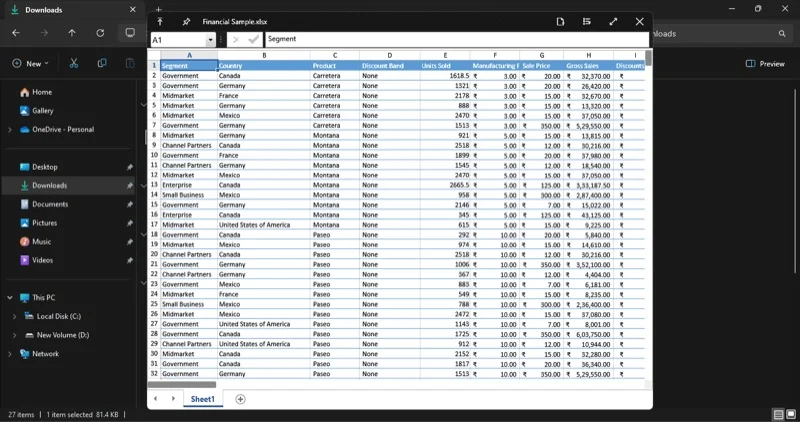The height and width of the screenshot is (422, 800).
Task: Click the Cut scissors icon in Explorer toolbar
Action: coord(74,63)
